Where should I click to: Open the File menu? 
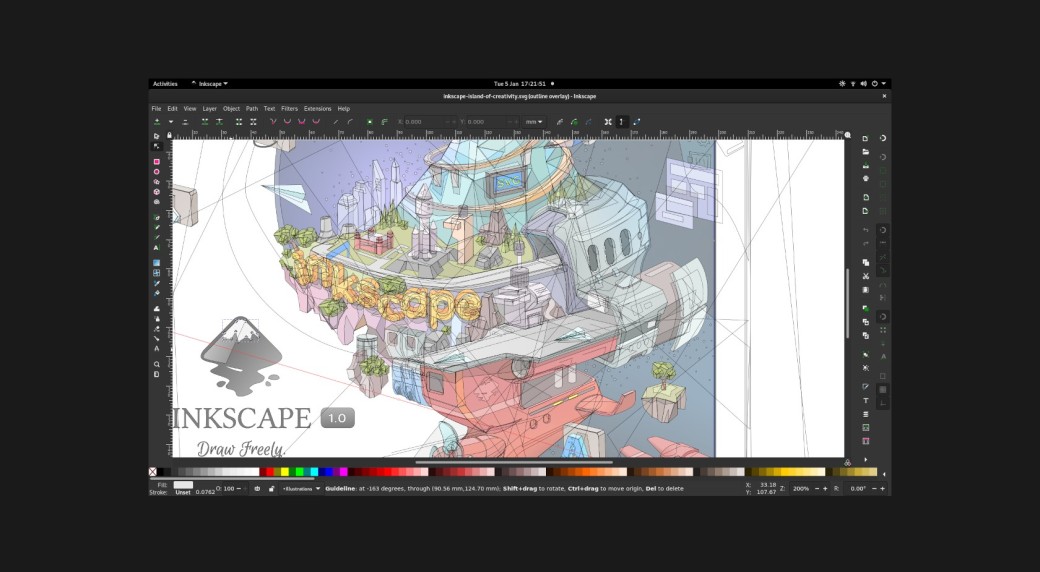pyautogui.click(x=157, y=109)
